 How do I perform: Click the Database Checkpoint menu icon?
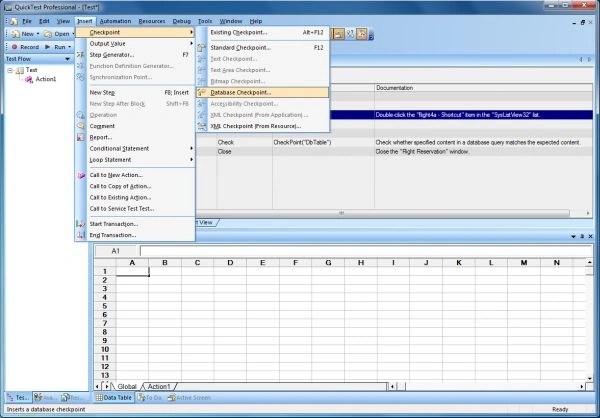click(202, 93)
